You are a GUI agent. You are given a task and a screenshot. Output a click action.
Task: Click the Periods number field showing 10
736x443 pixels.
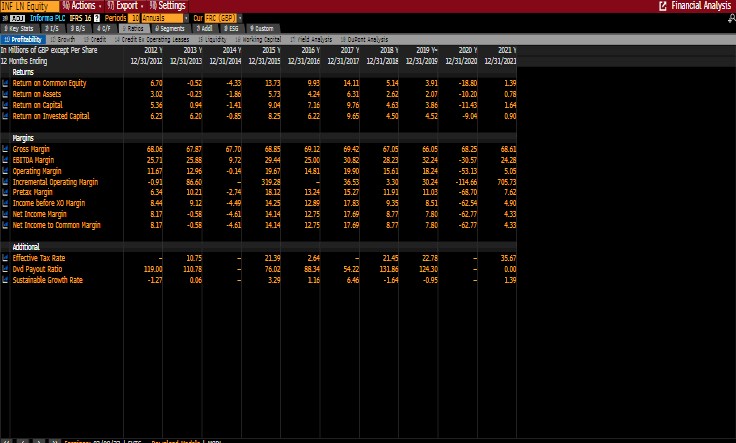pyautogui.click(x=134, y=18)
